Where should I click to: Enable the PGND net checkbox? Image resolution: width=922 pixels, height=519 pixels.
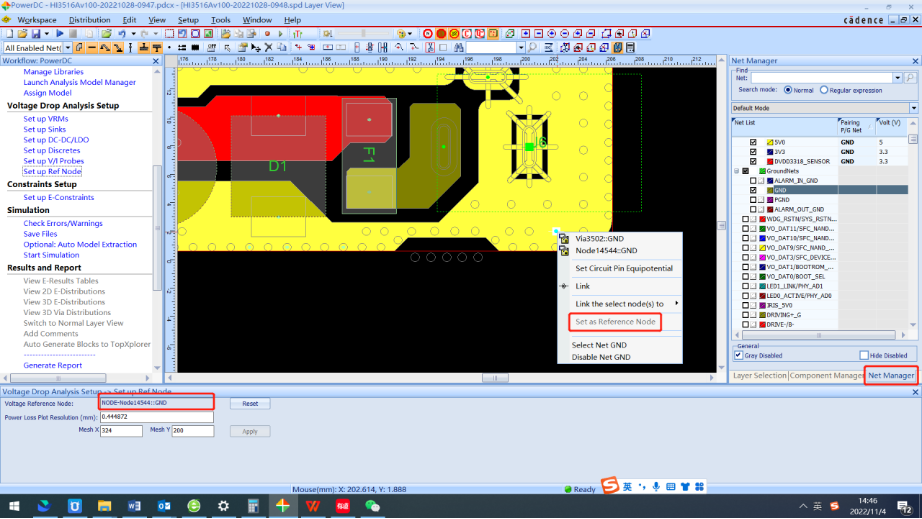(753, 200)
